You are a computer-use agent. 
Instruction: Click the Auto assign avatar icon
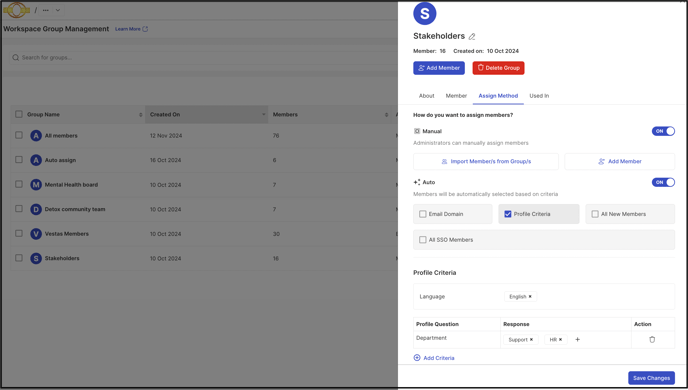coord(36,160)
